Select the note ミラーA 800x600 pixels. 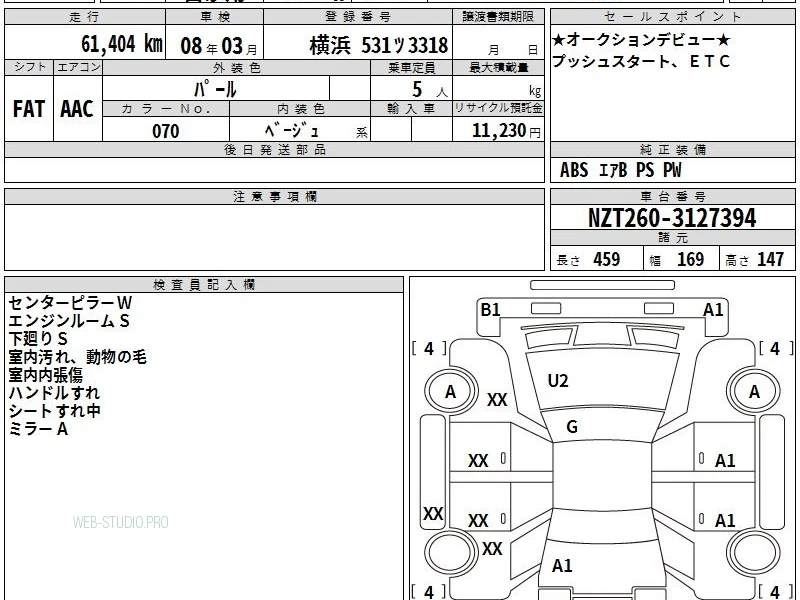point(38,429)
